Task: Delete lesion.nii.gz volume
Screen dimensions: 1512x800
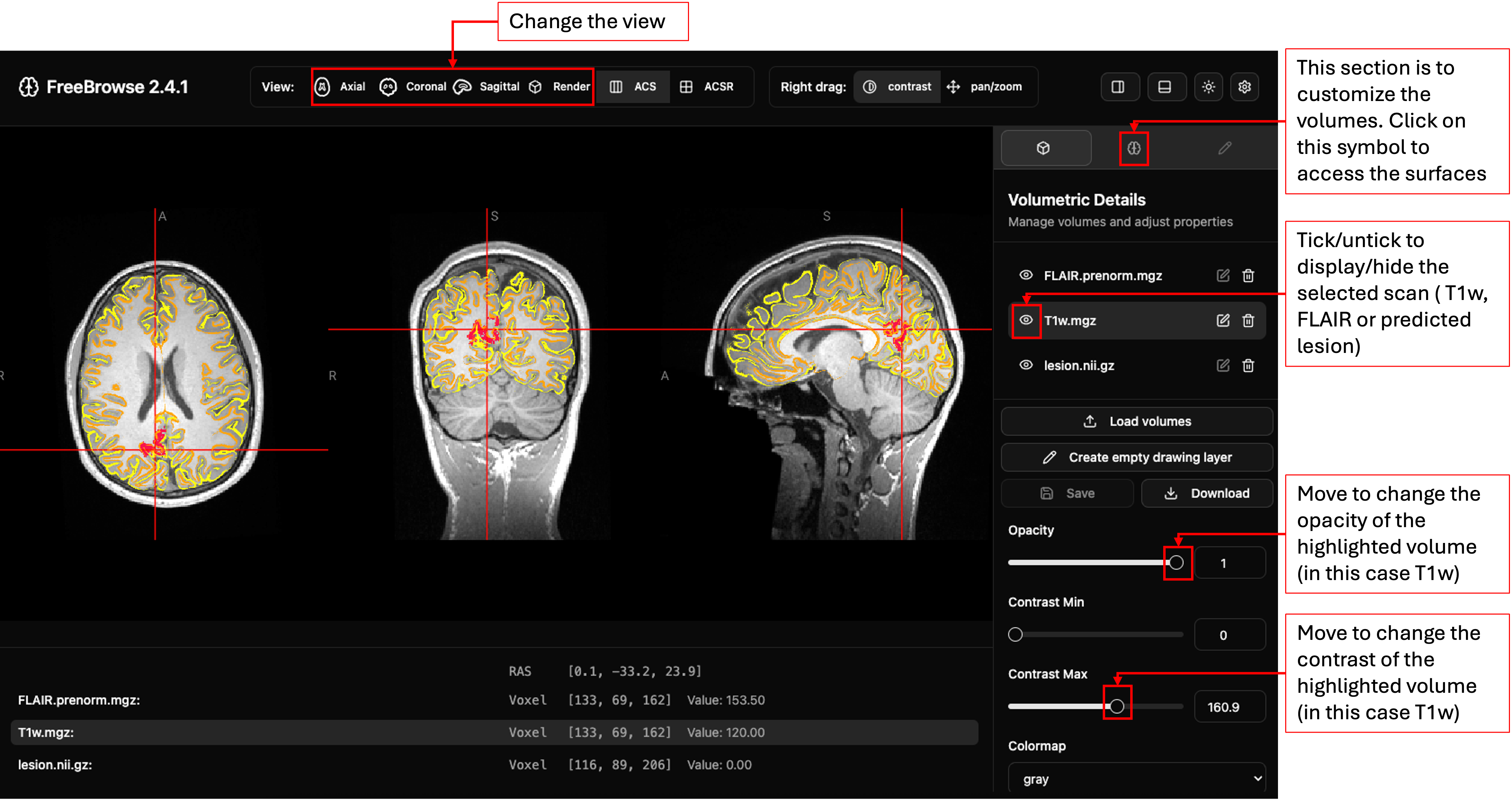Action: pos(1248,365)
